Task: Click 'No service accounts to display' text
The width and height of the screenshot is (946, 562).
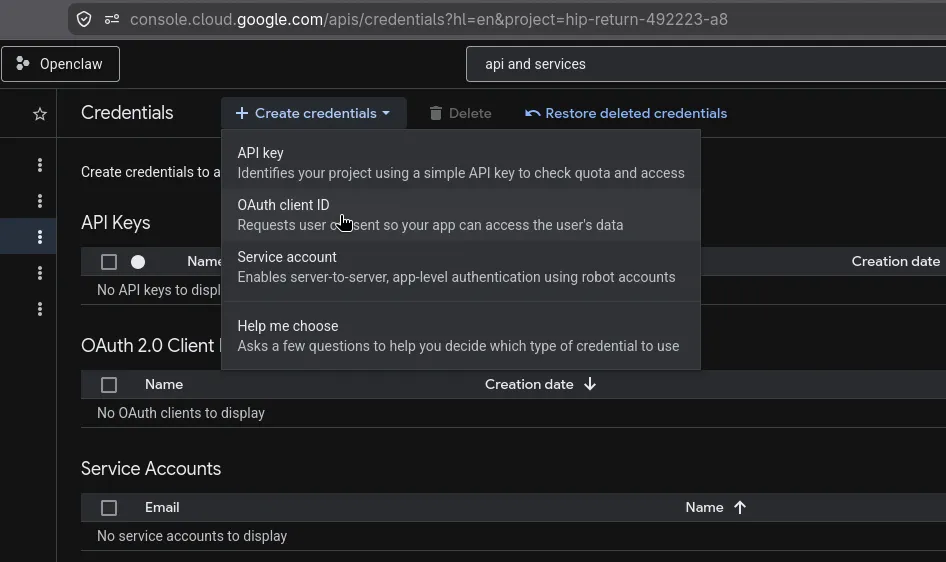Action: click(192, 536)
